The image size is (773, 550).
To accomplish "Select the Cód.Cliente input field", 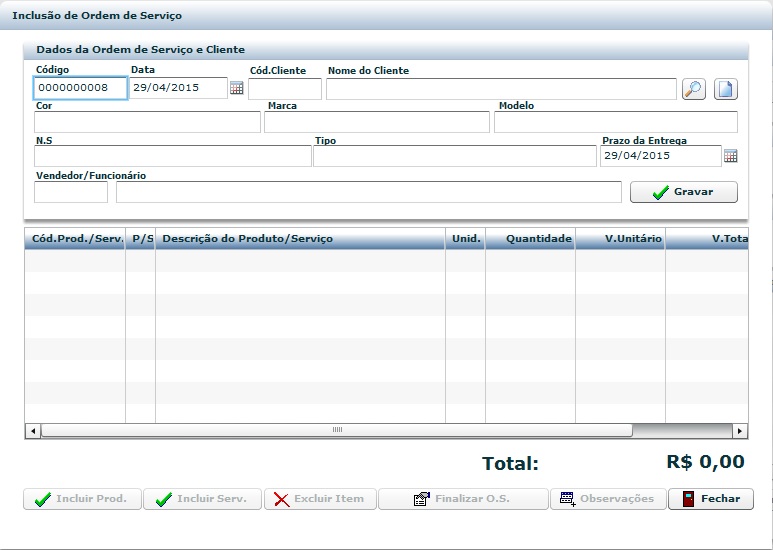I will point(285,89).
